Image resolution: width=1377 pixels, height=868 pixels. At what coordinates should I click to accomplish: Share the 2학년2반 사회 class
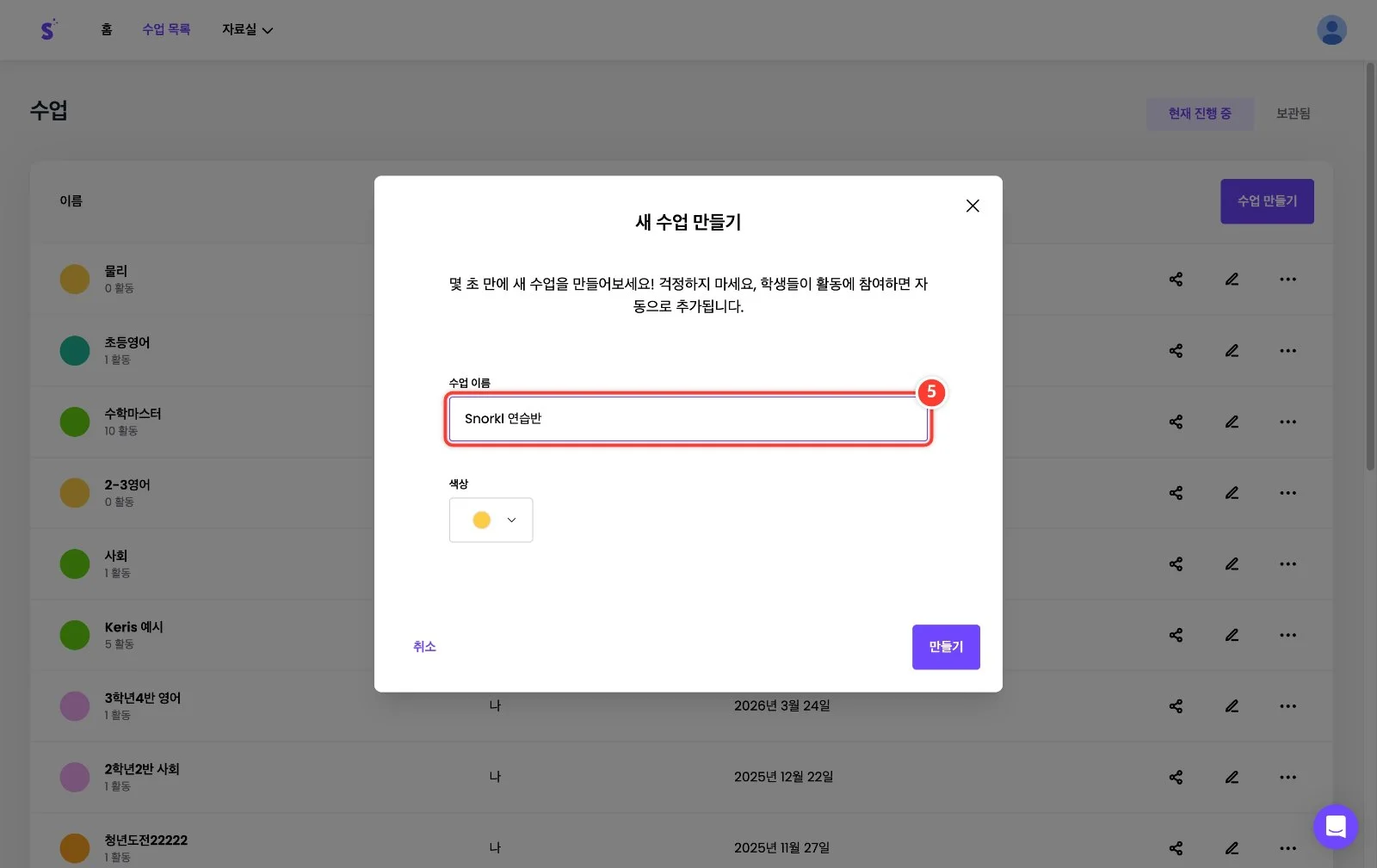[x=1176, y=778]
